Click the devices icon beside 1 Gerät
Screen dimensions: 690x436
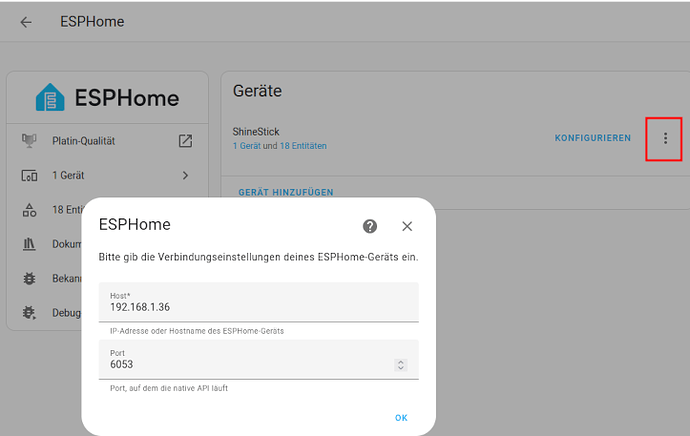[29, 176]
